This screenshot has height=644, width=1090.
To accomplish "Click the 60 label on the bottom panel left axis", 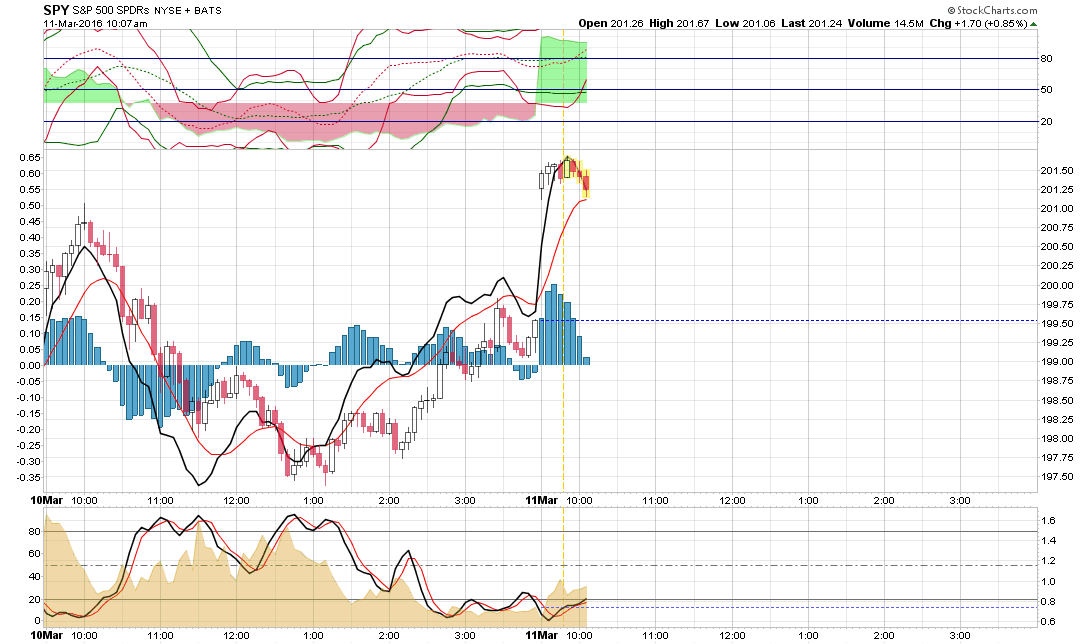I will click(x=34, y=554).
